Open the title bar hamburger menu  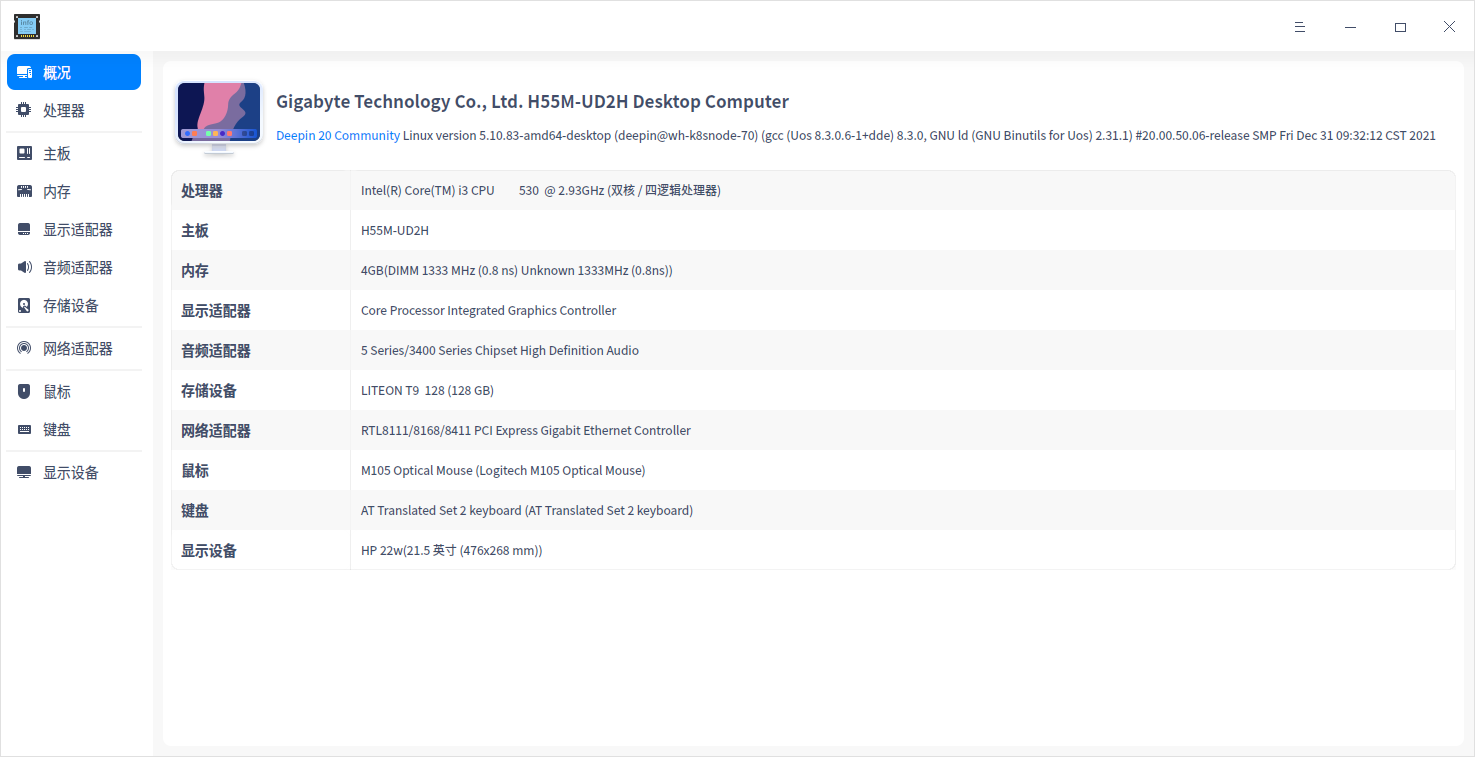point(1299,26)
